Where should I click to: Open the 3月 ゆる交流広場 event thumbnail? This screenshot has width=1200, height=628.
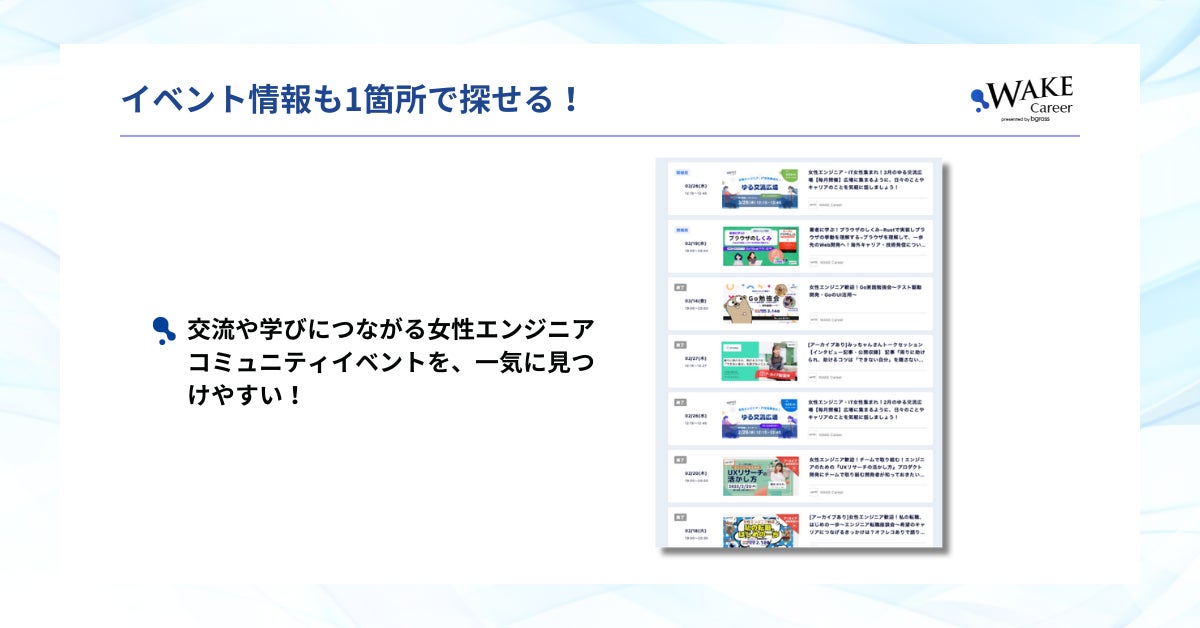[x=760, y=188]
